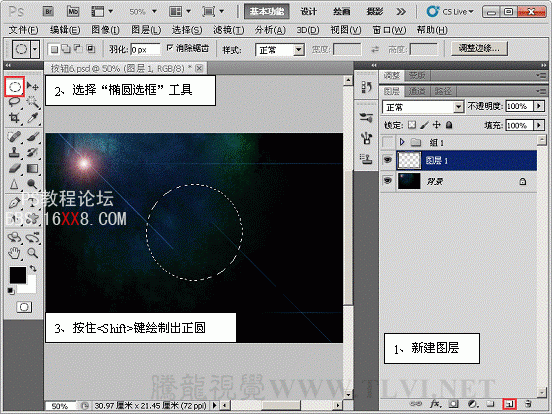The height and width of the screenshot is (414, 552).
Task: Click the foreground color swatch
Action: [x=18, y=275]
